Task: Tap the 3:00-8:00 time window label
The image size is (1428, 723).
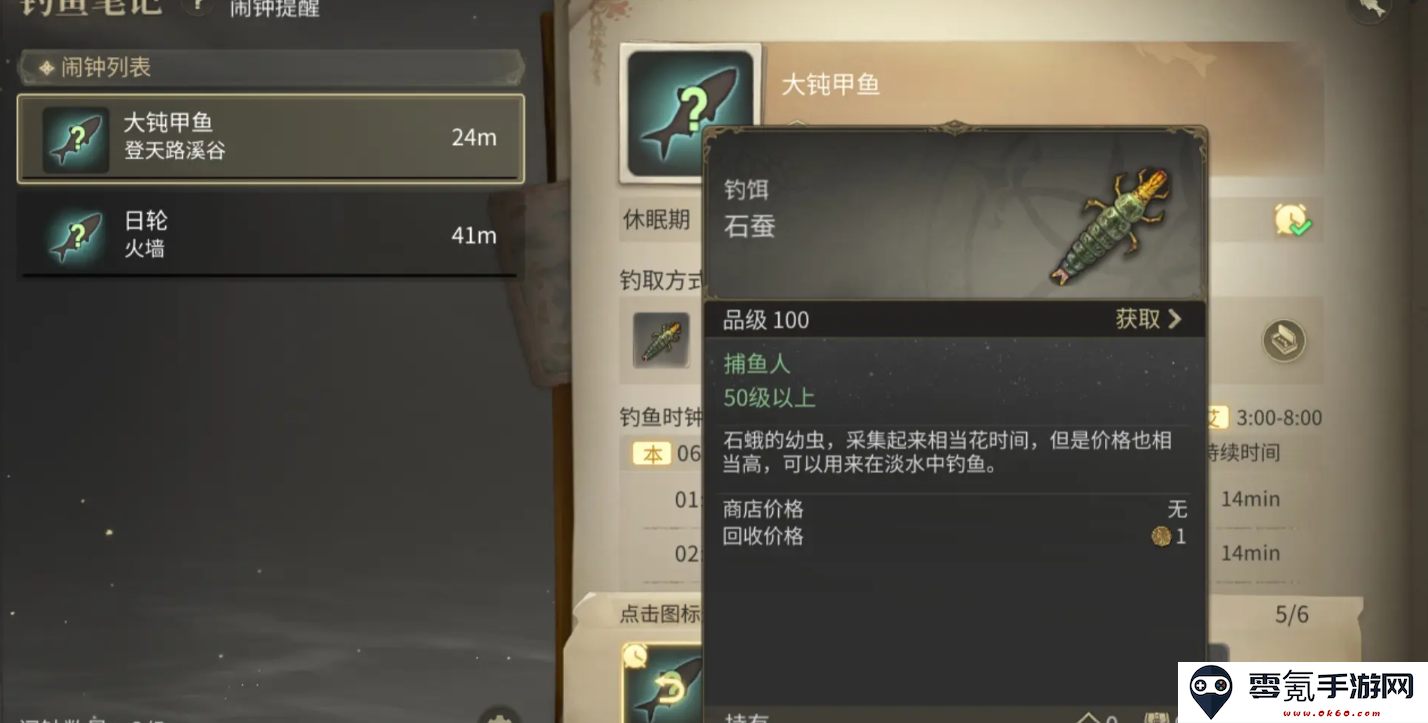Action: pos(1279,418)
